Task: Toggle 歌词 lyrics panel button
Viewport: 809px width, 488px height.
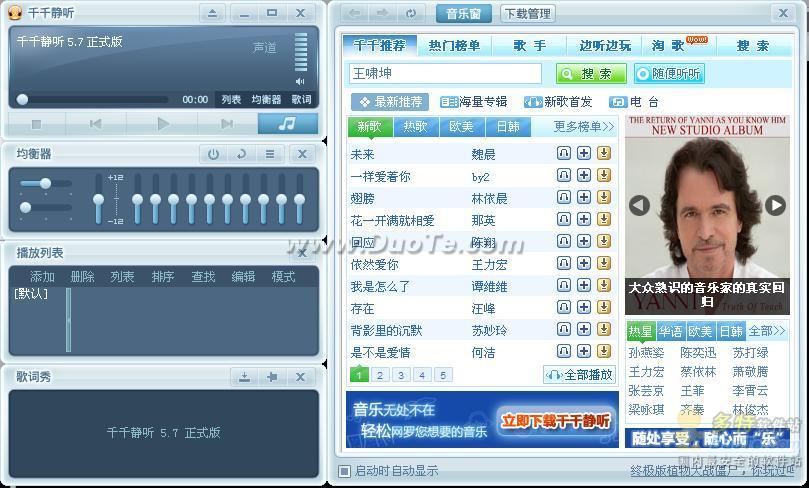Action: click(x=301, y=100)
